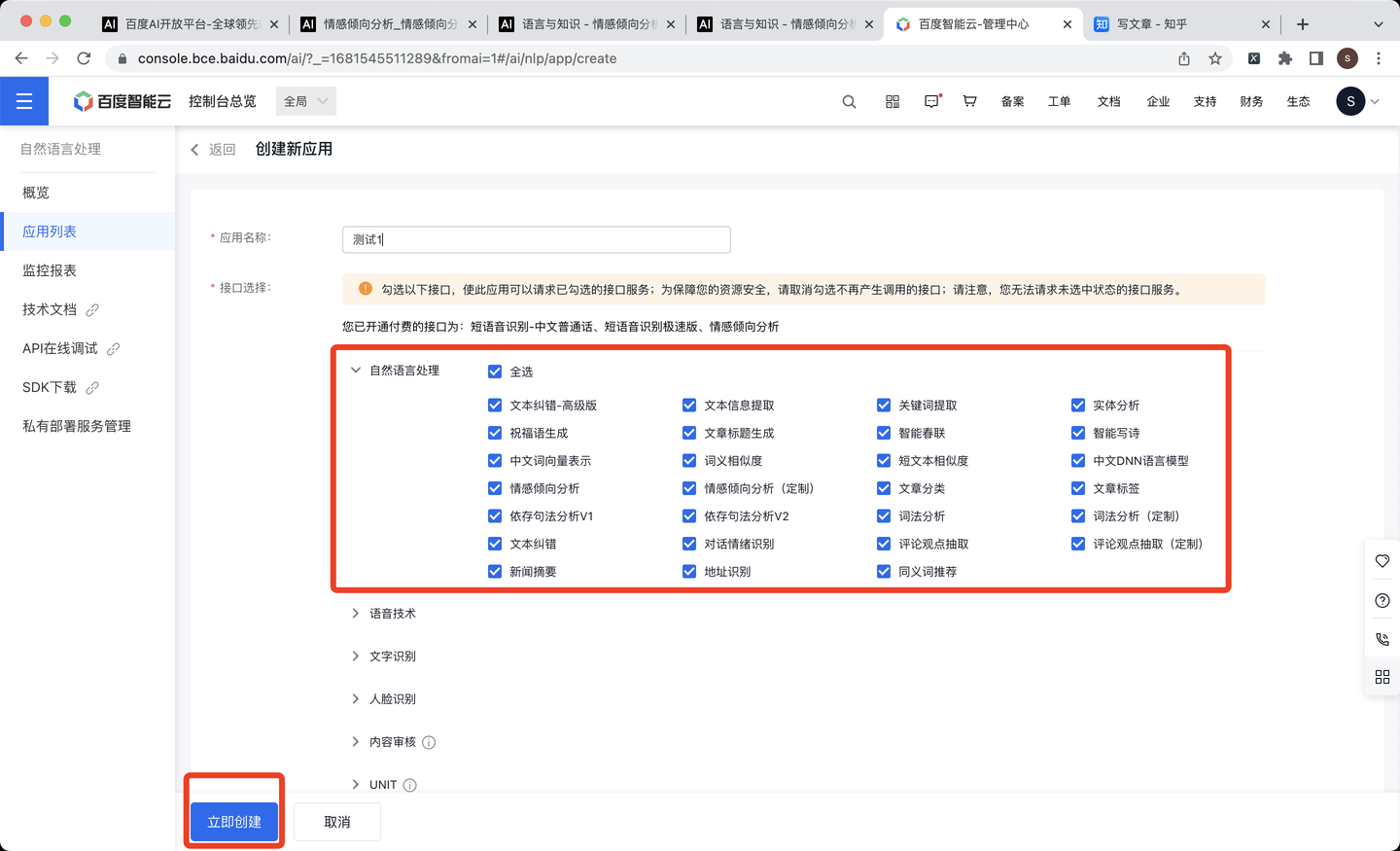
Task: Open the 全局 region dropdown
Action: point(305,100)
